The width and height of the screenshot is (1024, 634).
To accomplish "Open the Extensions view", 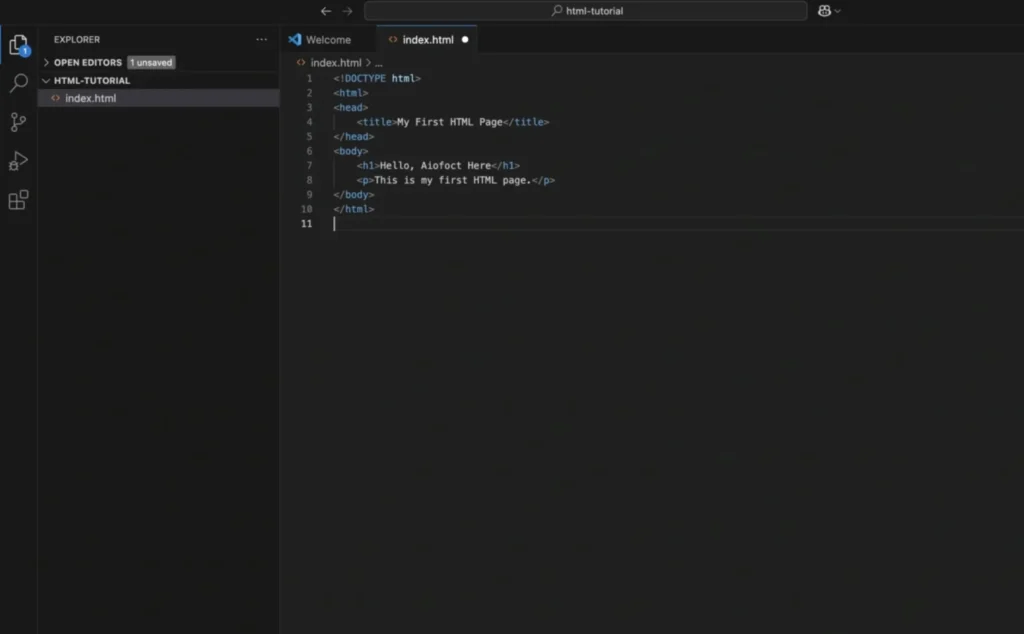I will click(x=18, y=200).
